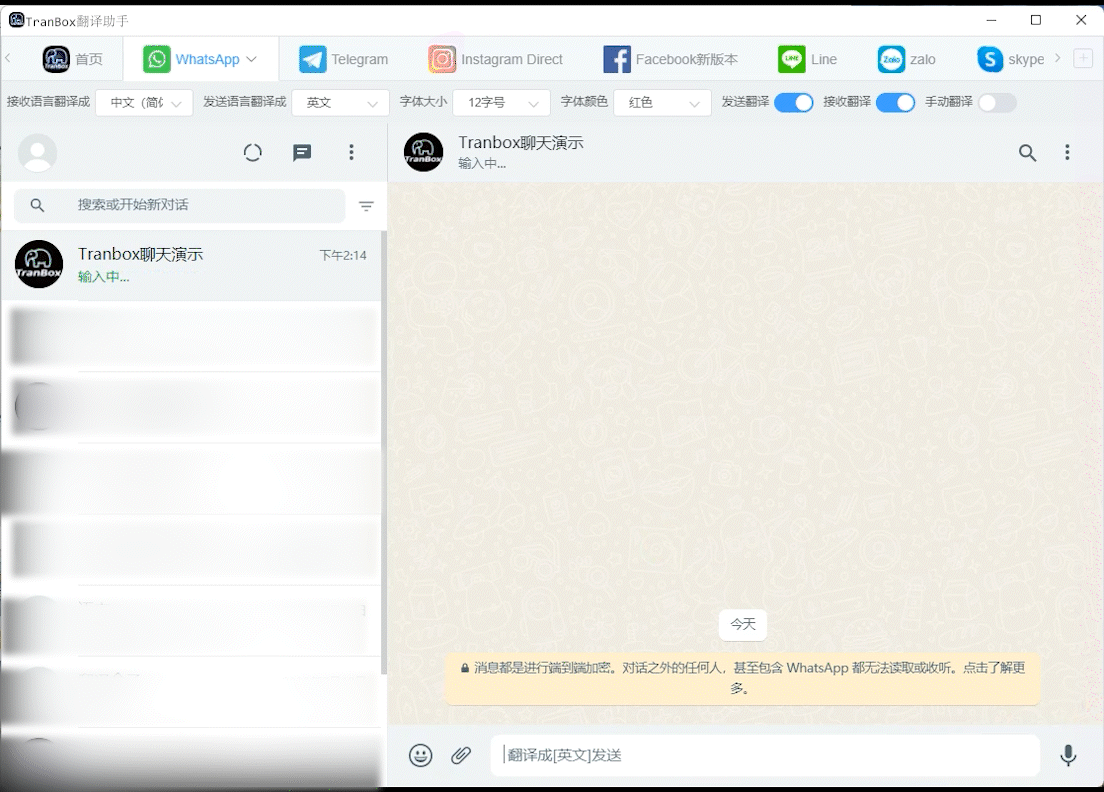Image resolution: width=1104 pixels, height=792 pixels.
Task: Switch to the skype tab
Action: click(x=1010, y=59)
